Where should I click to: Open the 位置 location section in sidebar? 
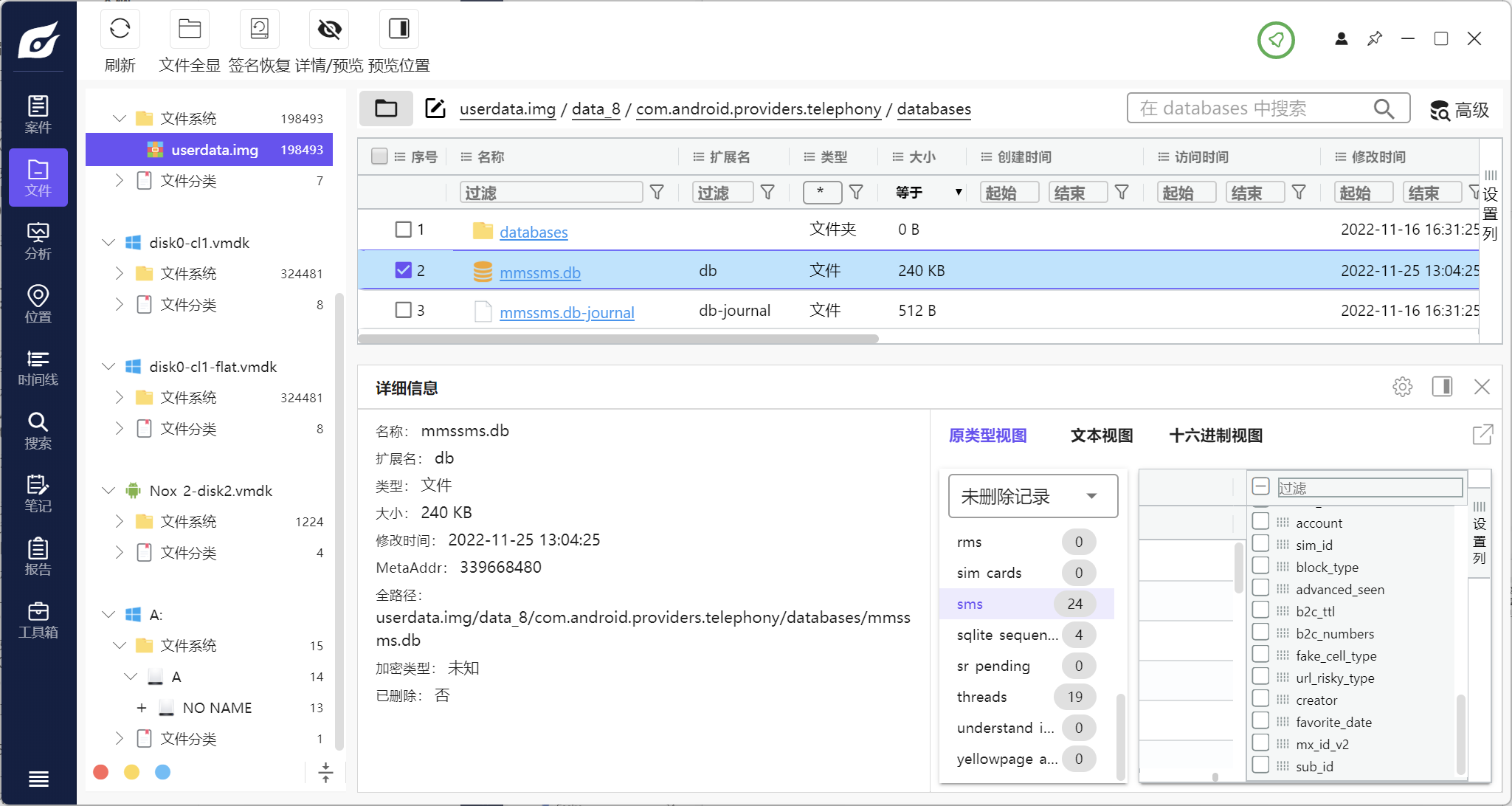click(38, 304)
